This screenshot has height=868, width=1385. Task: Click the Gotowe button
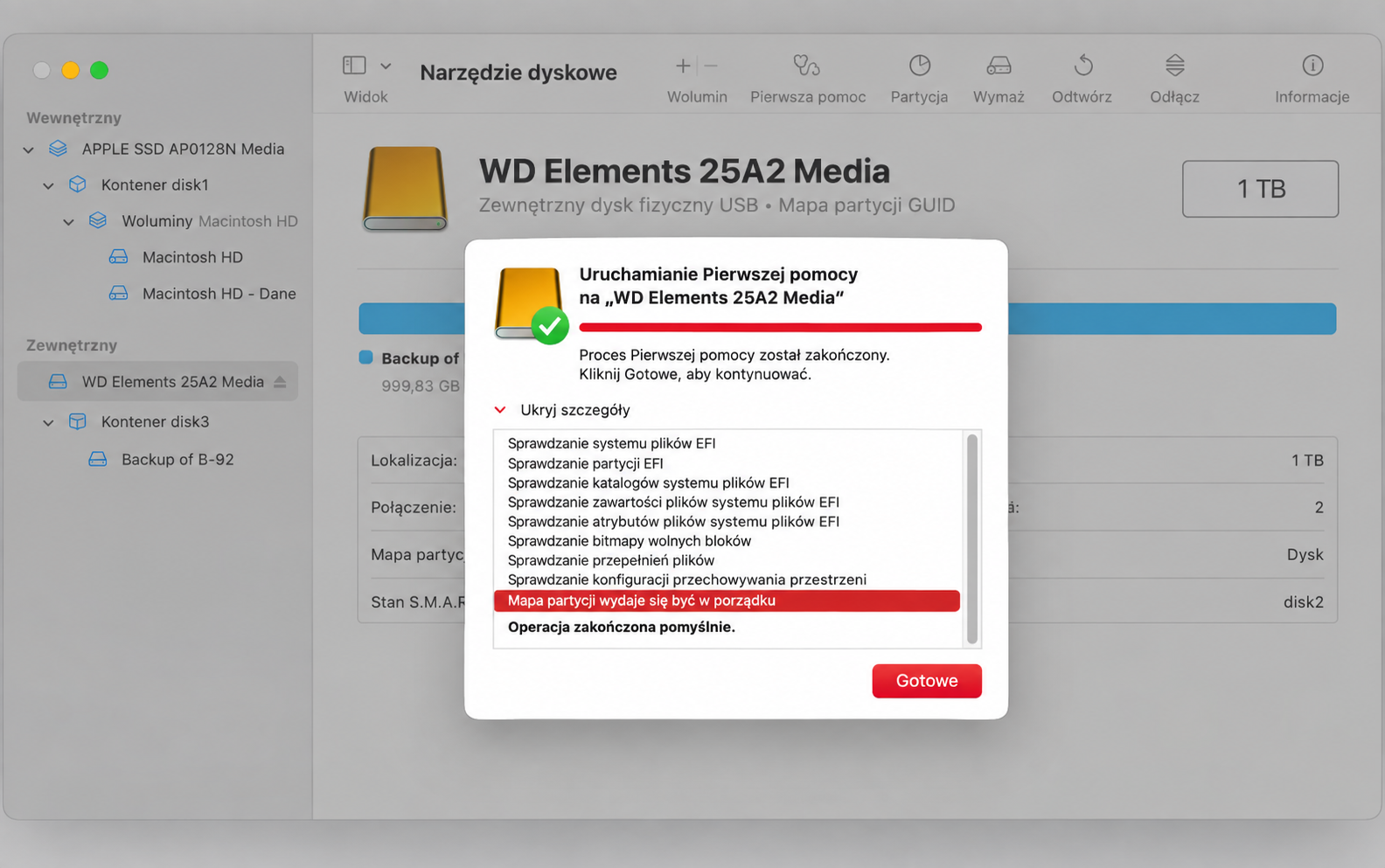point(927,681)
